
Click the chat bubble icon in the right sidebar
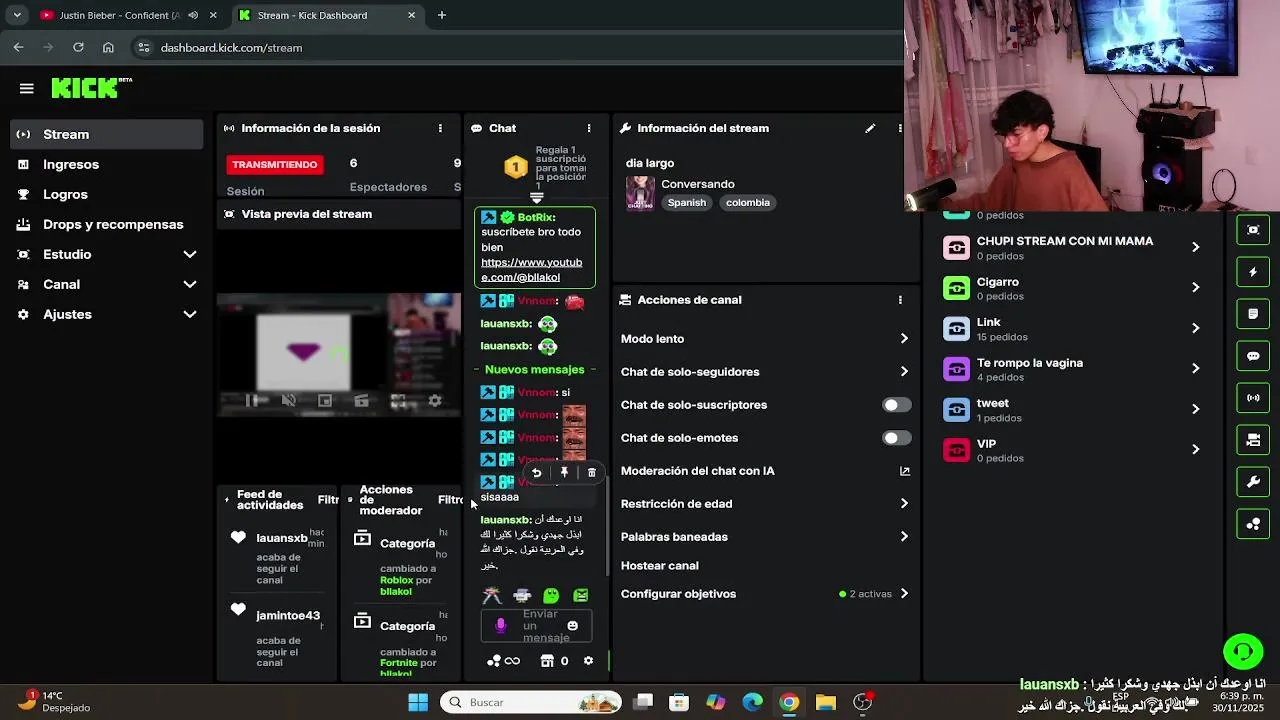pyautogui.click(x=1253, y=356)
